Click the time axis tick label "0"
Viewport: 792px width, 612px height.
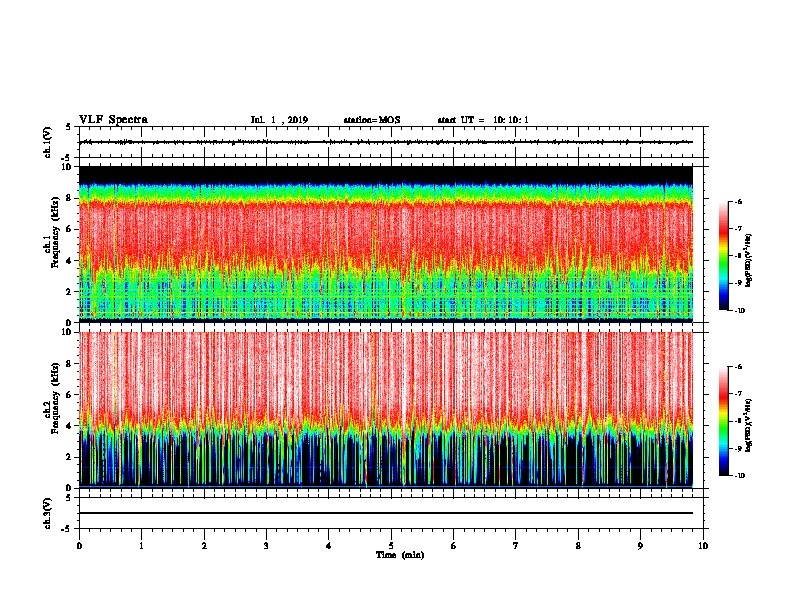pos(79,546)
